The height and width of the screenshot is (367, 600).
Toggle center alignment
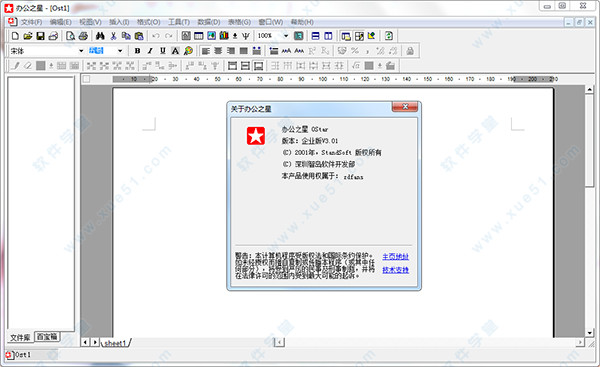point(218,51)
